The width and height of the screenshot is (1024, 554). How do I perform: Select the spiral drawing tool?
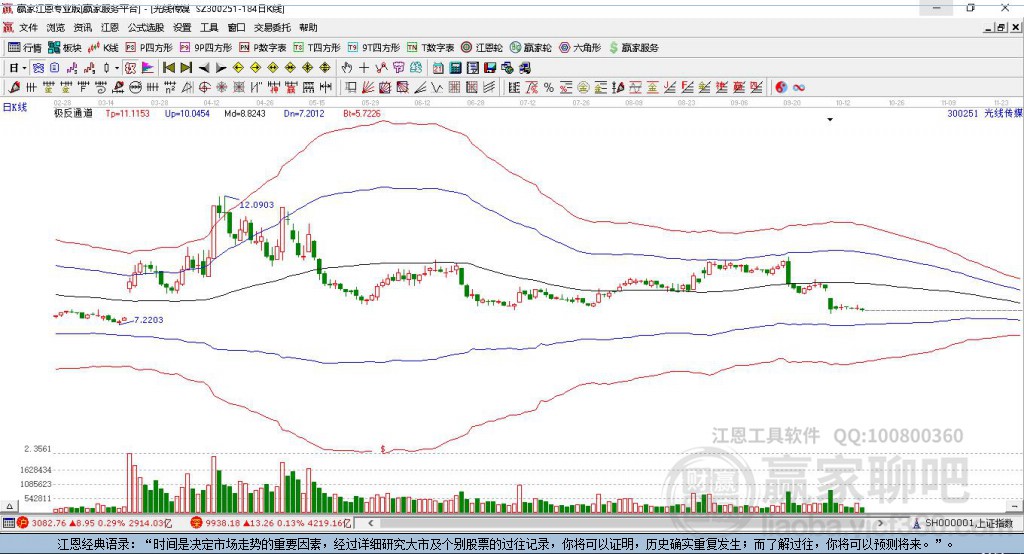(x=101, y=87)
